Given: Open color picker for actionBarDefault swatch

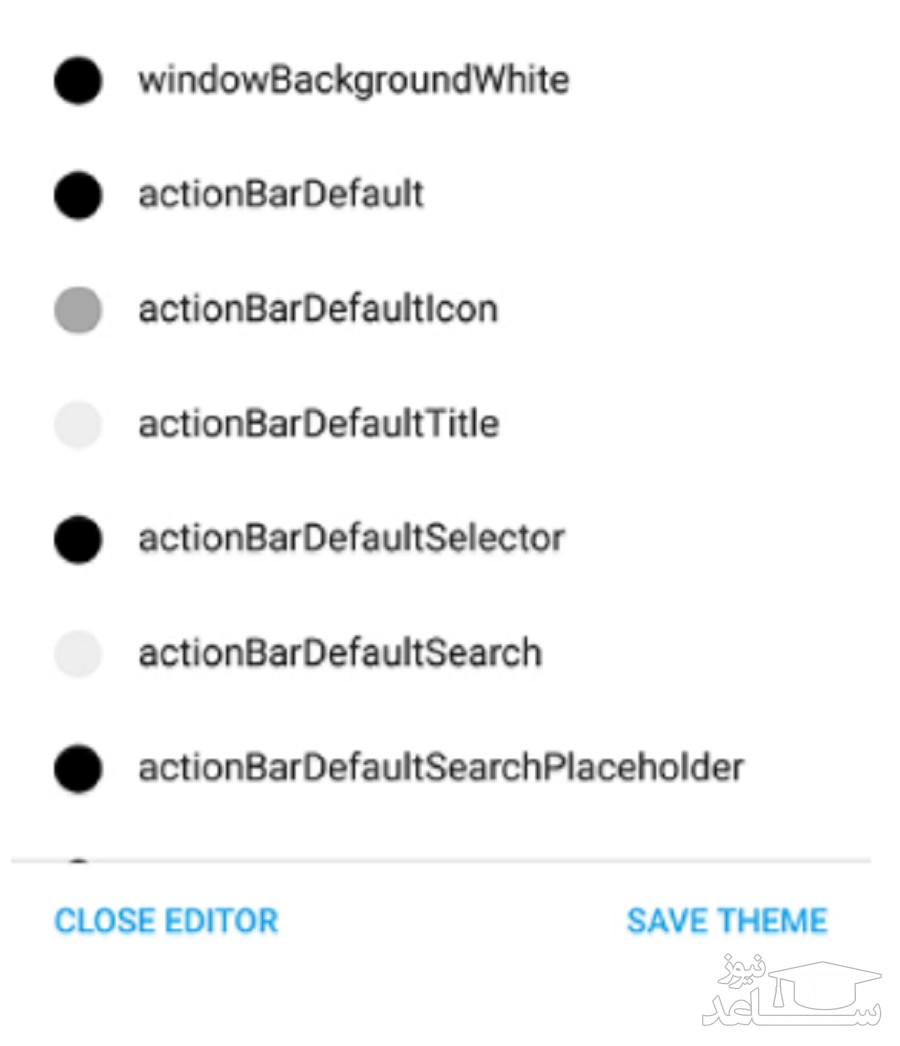Looking at the screenshot, I should tap(78, 194).
